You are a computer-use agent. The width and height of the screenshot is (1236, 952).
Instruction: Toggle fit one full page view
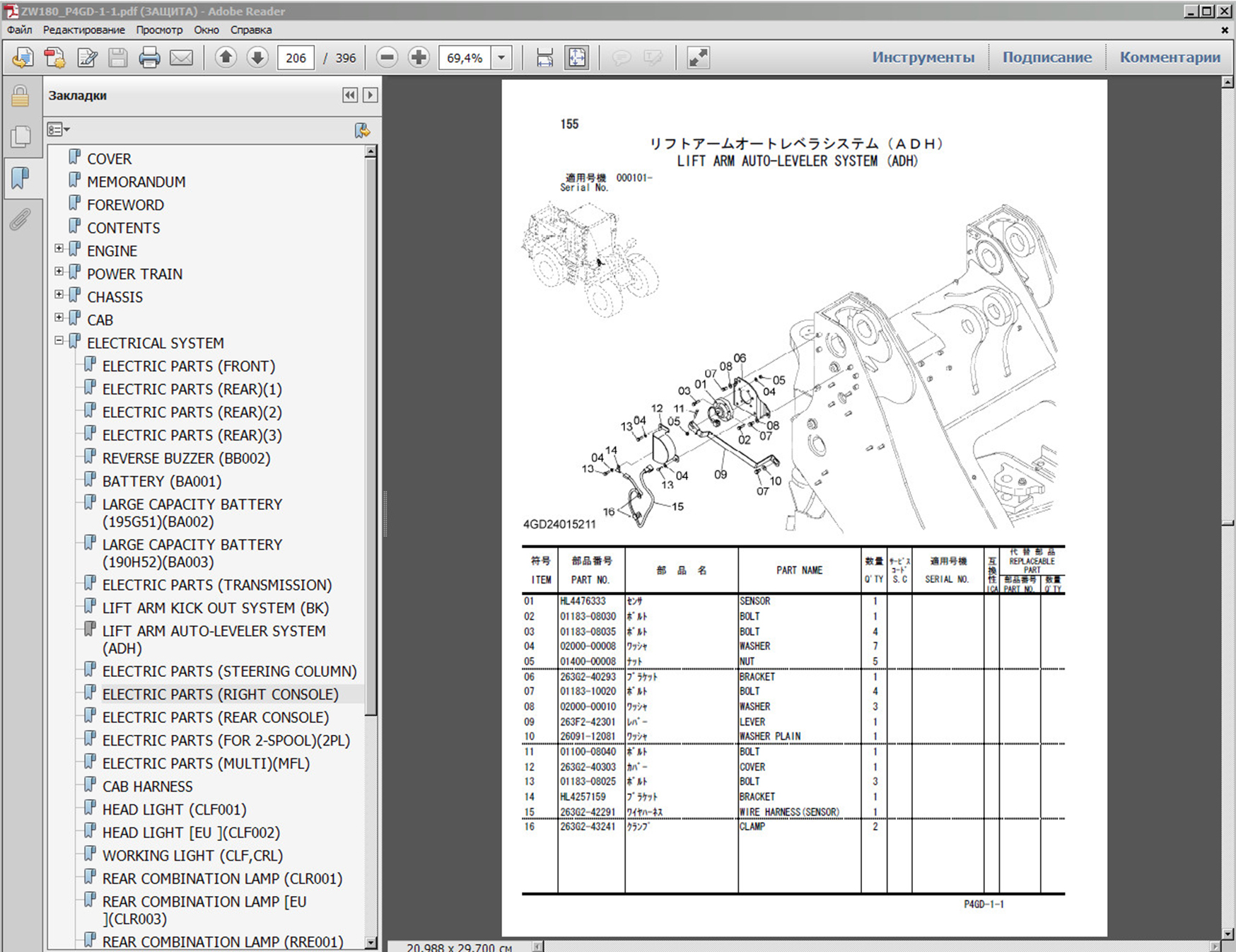[577, 58]
